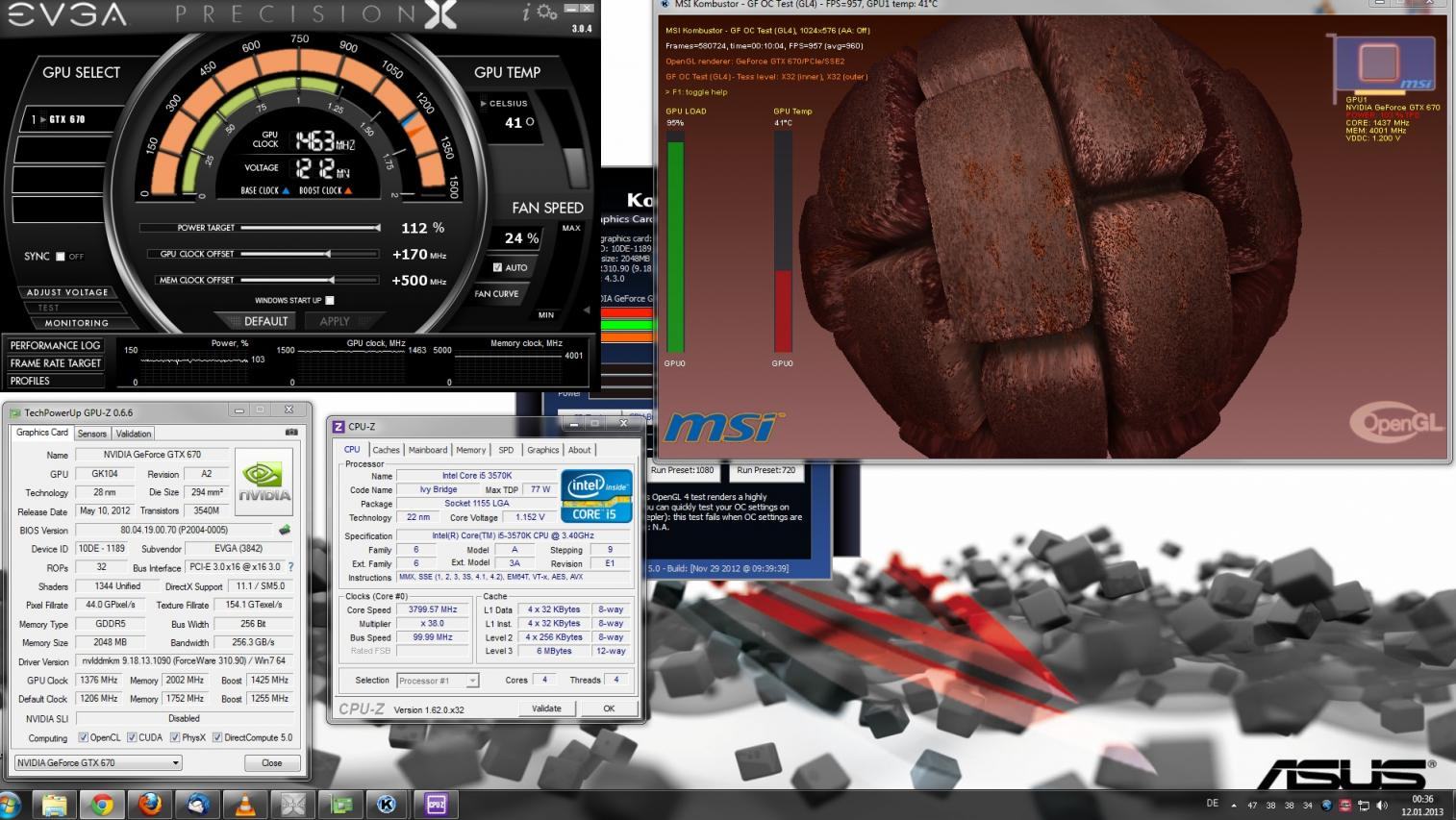
Task: Click GPU CLOCK OFFSET slider handle
Action: point(329,254)
